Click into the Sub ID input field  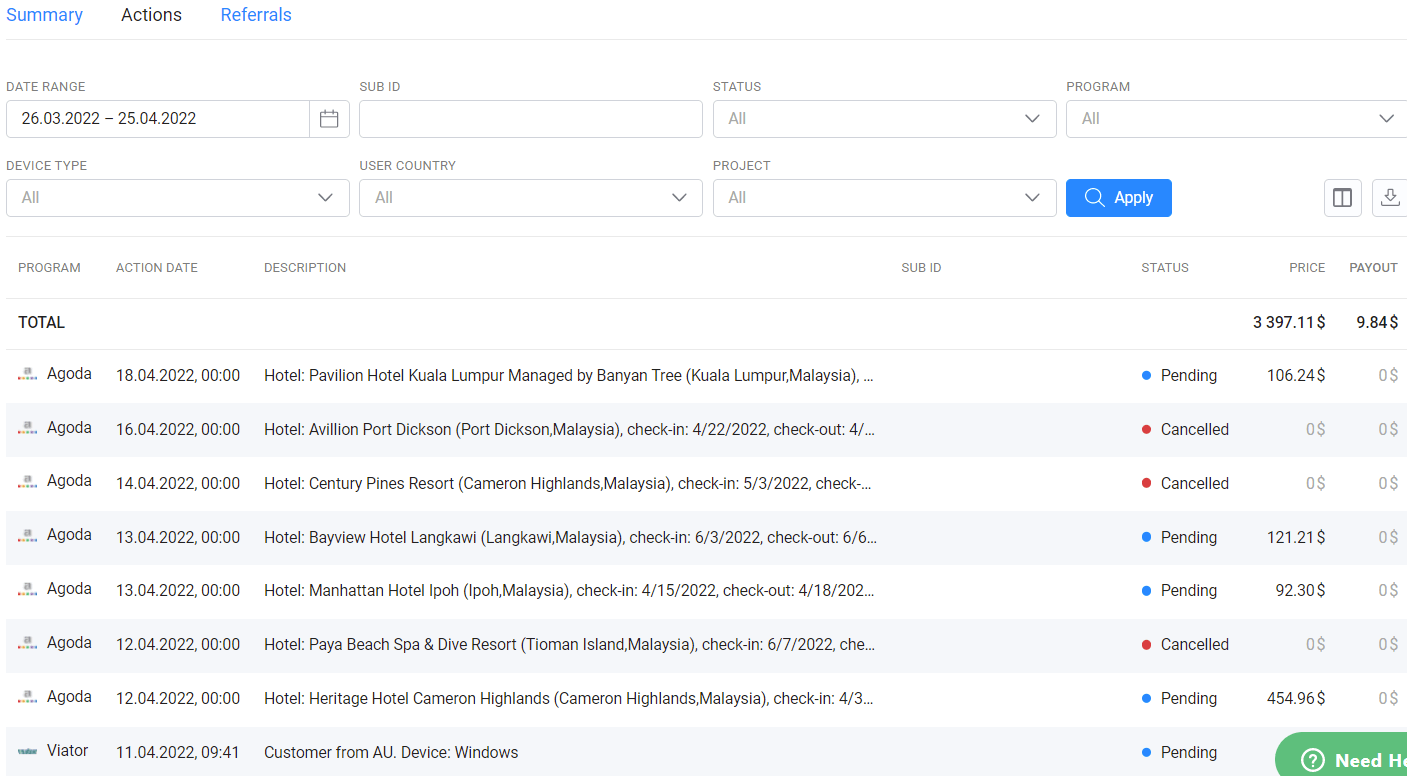tap(530, 119)
